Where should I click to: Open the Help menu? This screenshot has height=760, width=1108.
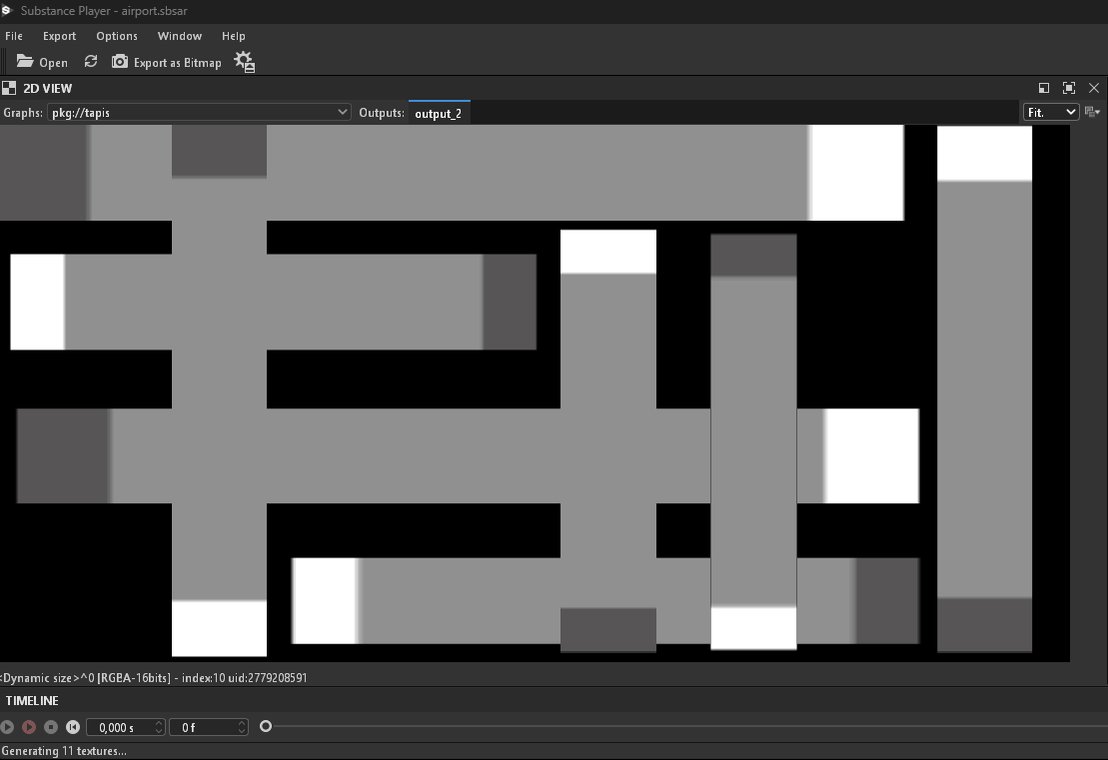click(233, 36)
